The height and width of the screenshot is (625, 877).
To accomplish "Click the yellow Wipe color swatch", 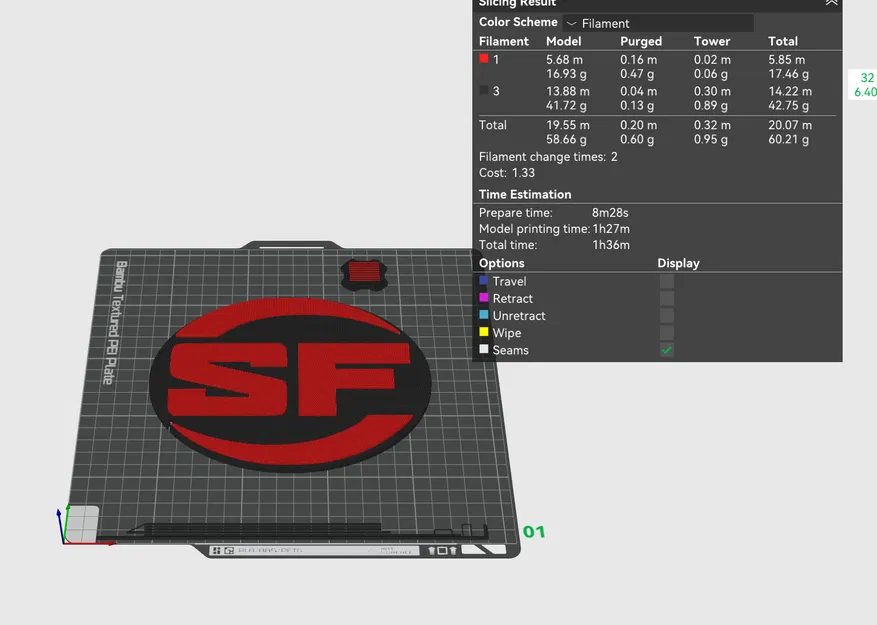I will point(484,332).
